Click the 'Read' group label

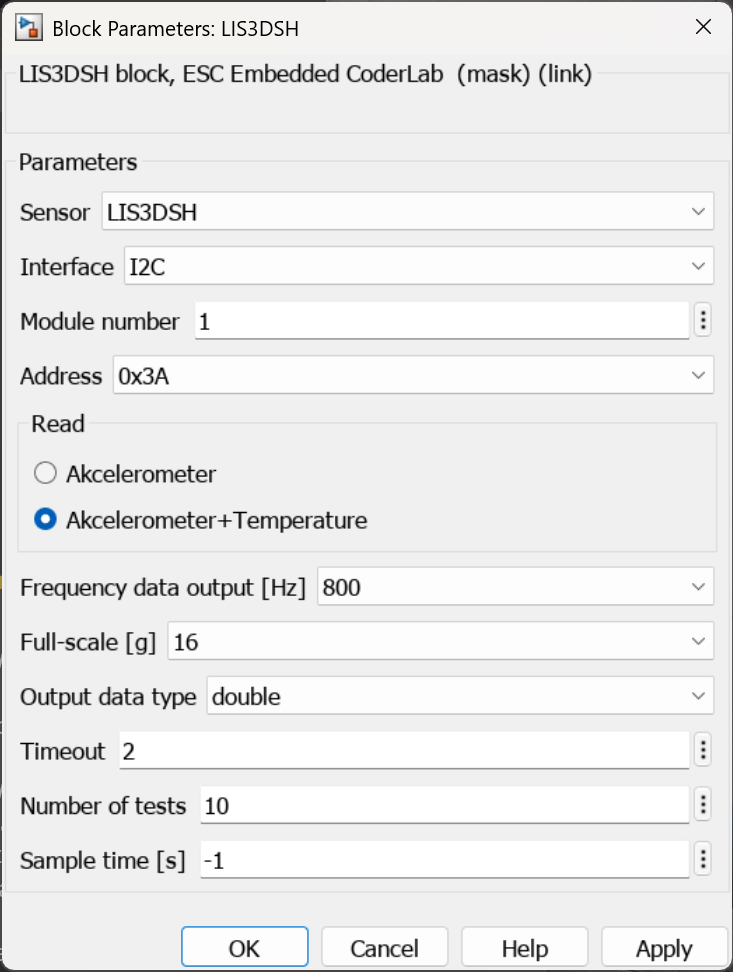tap(58, 424)
